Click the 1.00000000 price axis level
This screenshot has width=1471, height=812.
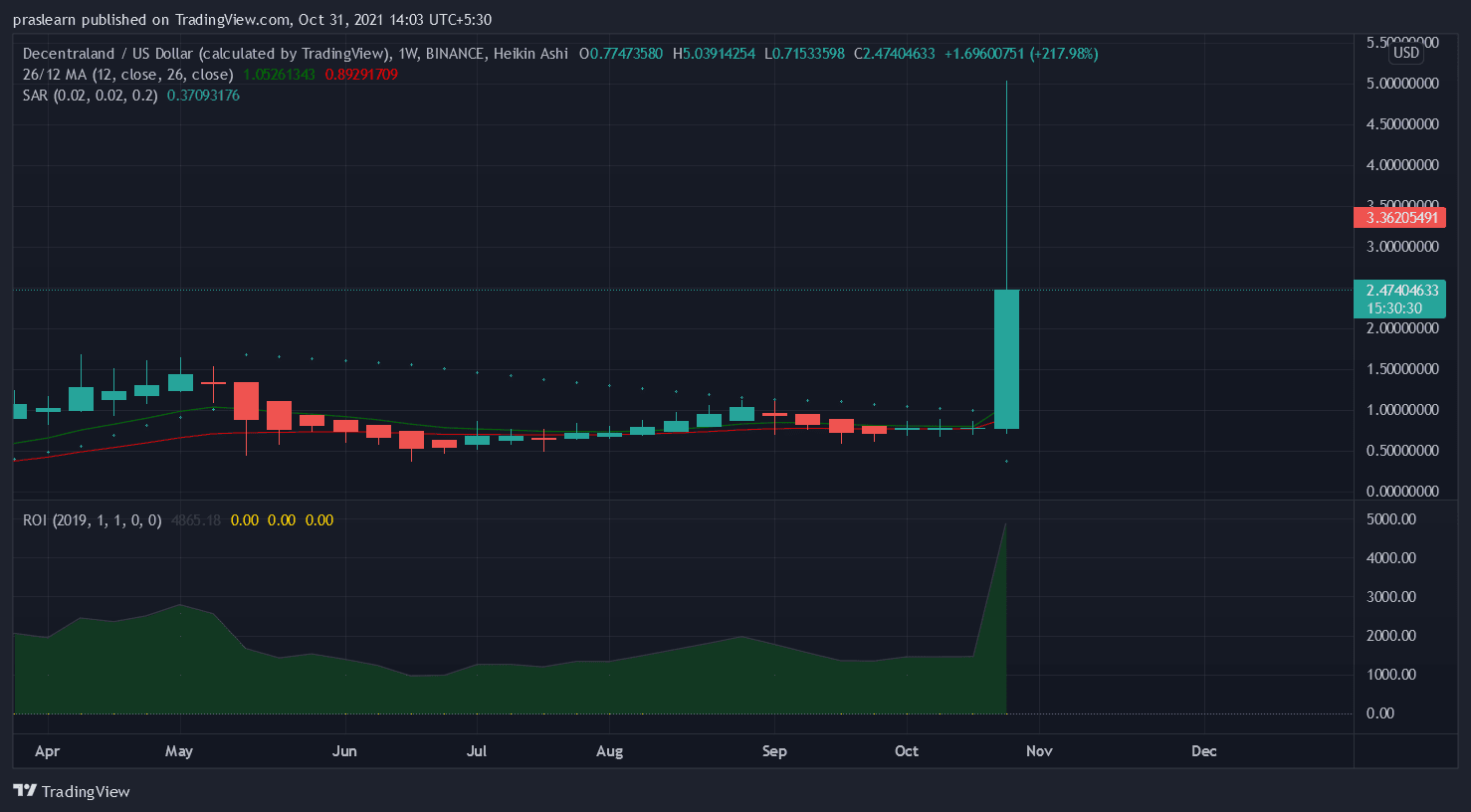[1402, 410]
